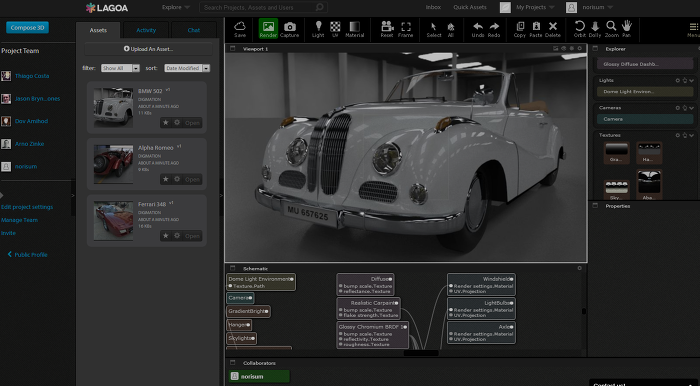This screenshot has width=700, height=386.
Task: Favorite the BMW 502 asset star
Action: [x=166, y=123]
